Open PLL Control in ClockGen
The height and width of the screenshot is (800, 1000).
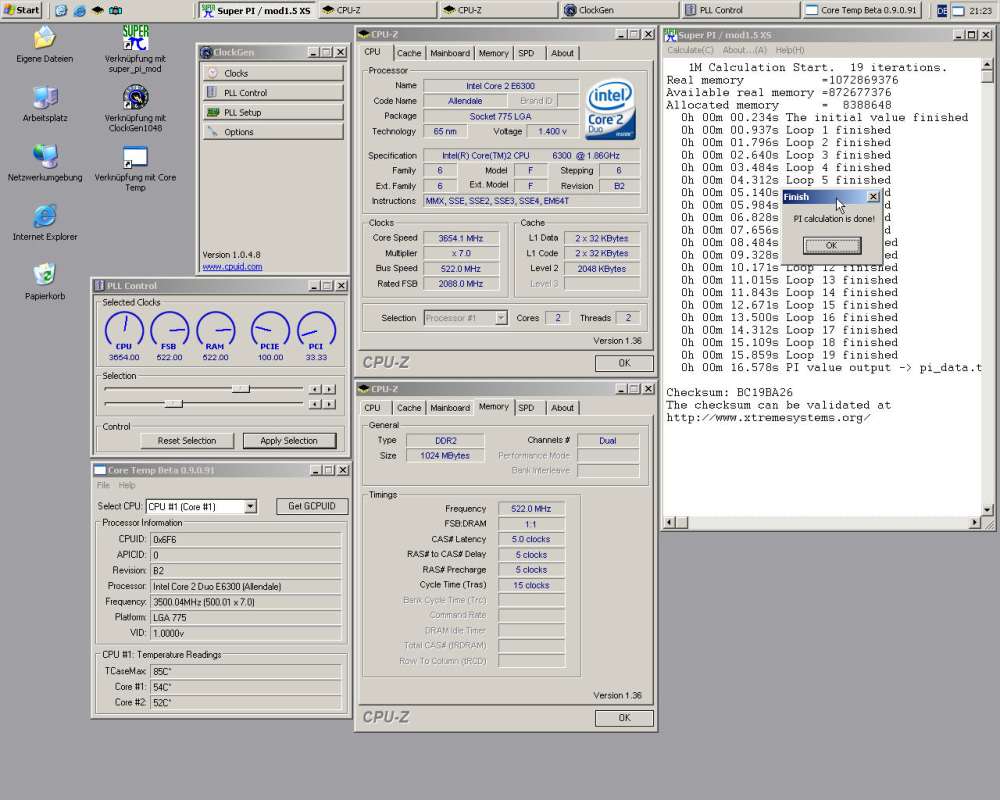pyautogui.click(x=273, y=93)
